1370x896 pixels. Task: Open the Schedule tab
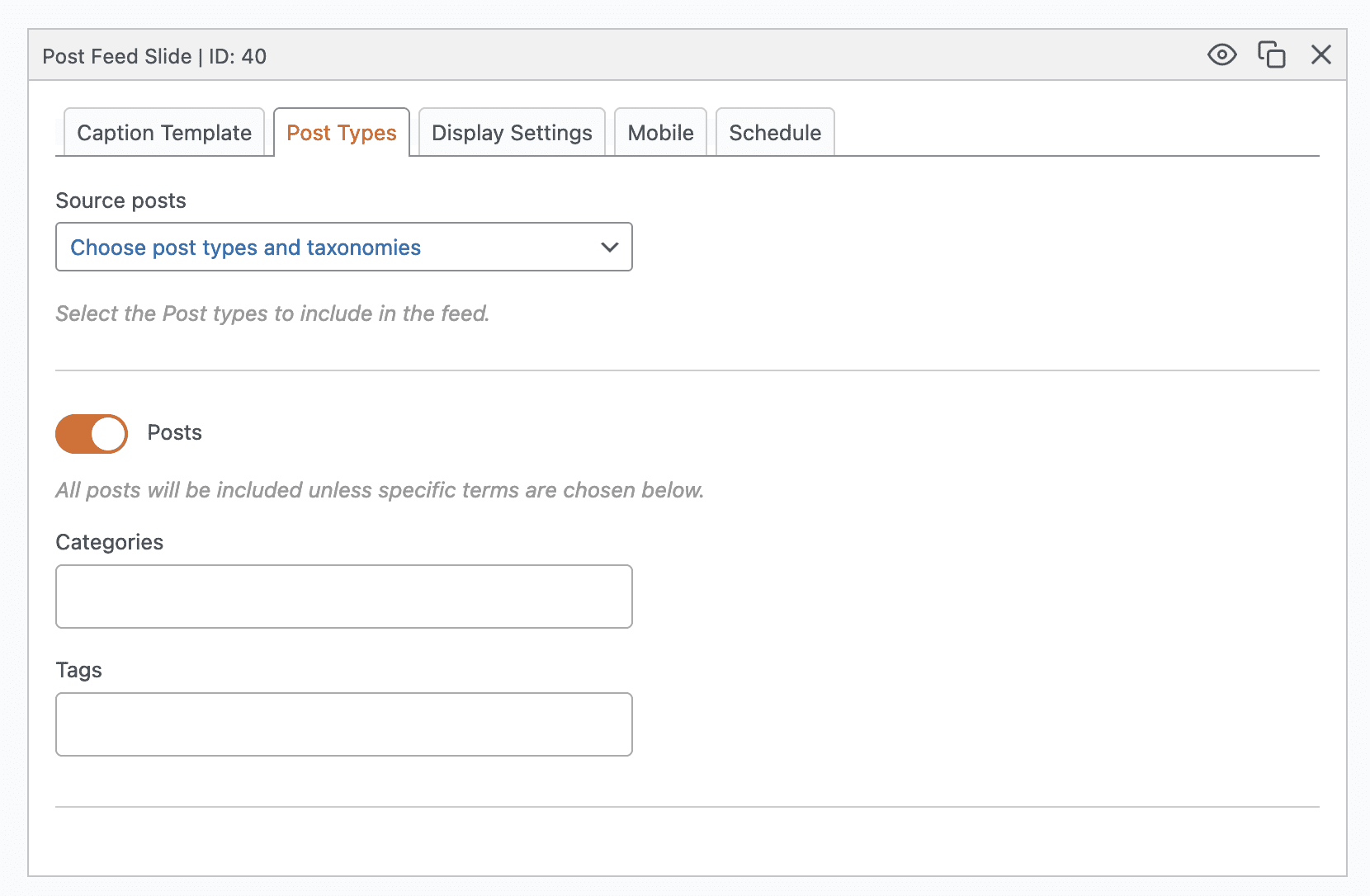[x=775, y=133]
